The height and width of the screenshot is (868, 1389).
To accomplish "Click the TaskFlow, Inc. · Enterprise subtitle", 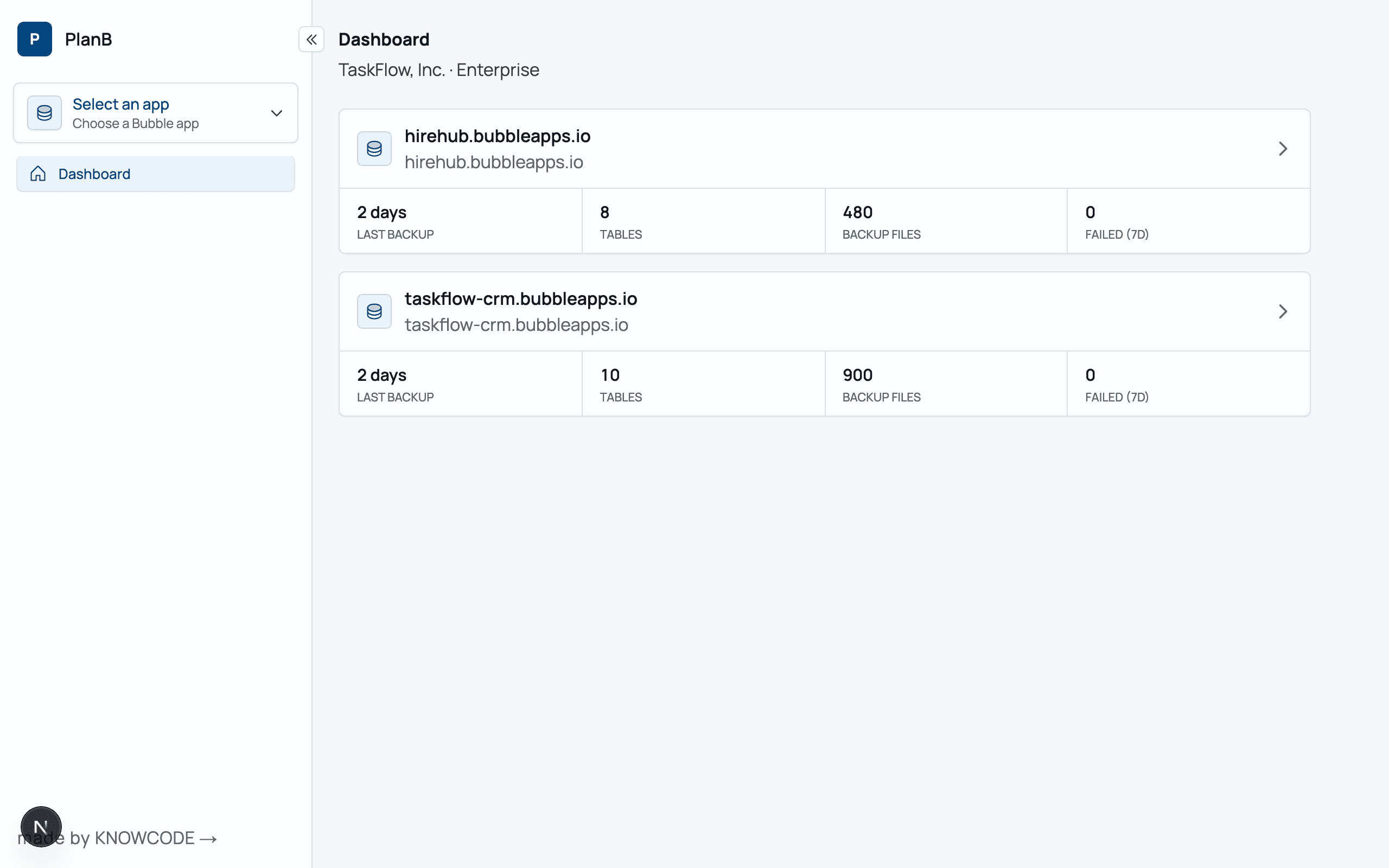I will (438, 69).
